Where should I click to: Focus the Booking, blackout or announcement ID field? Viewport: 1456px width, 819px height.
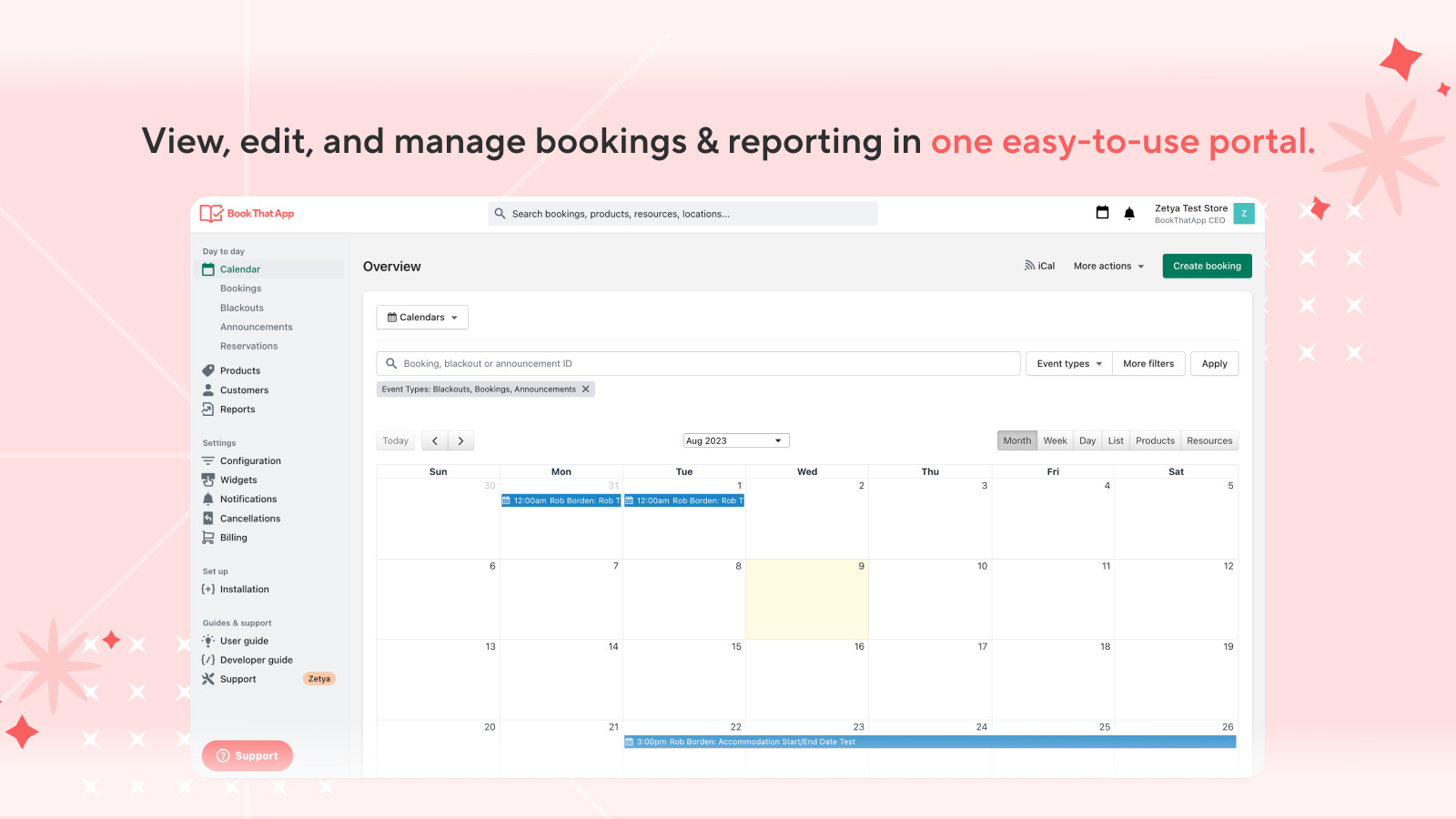(x=698, y=364)
